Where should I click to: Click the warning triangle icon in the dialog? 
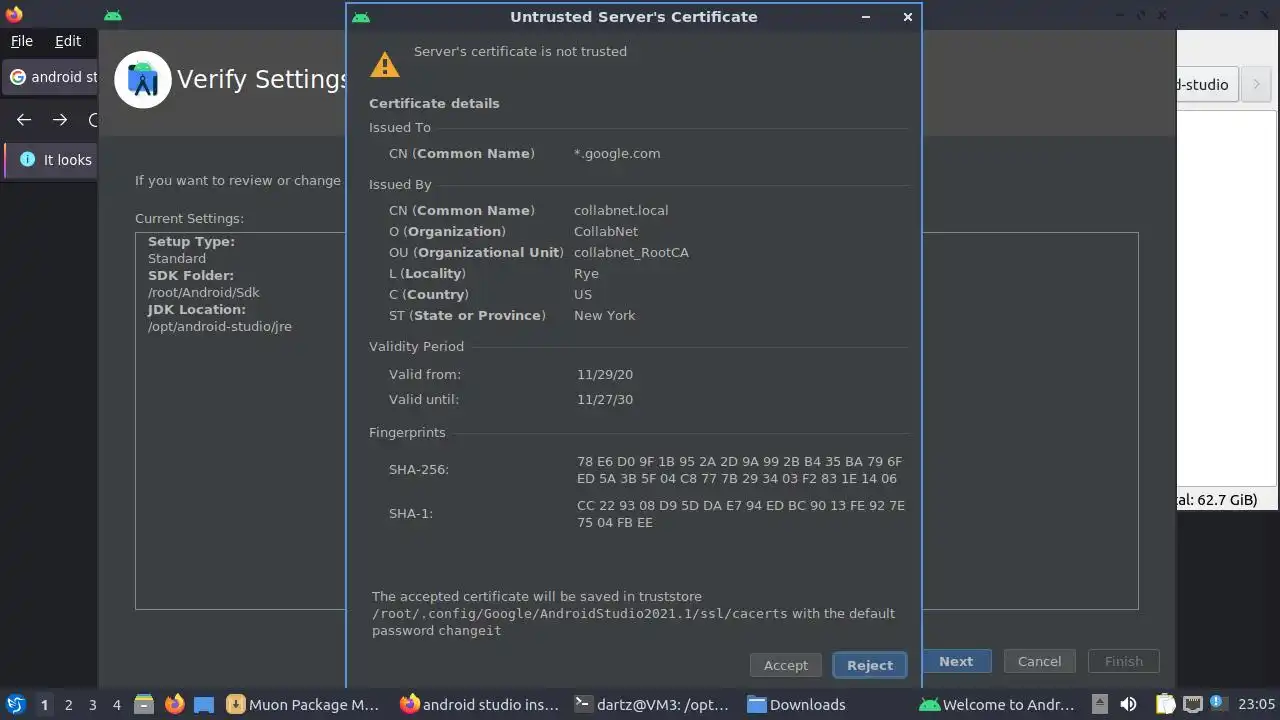tap(384, 65)
